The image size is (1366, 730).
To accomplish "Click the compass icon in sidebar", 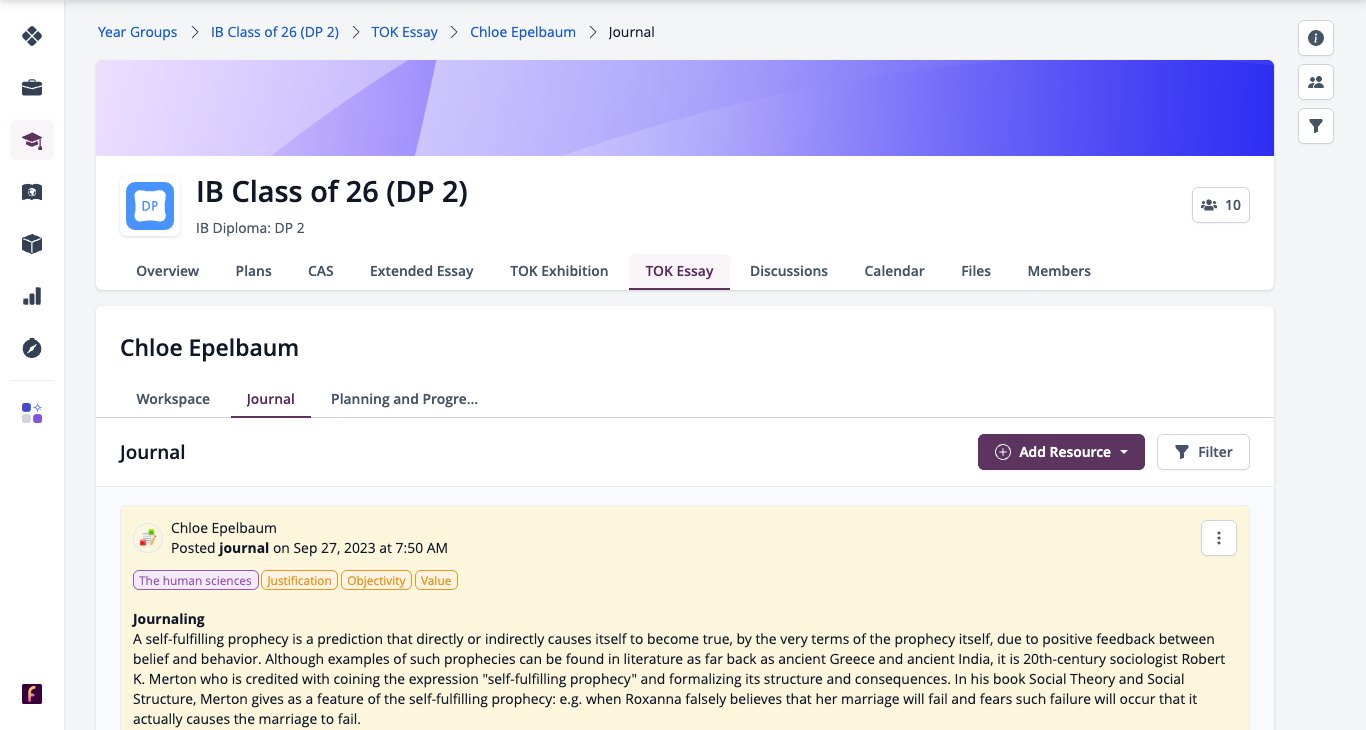I will [32, 348].
